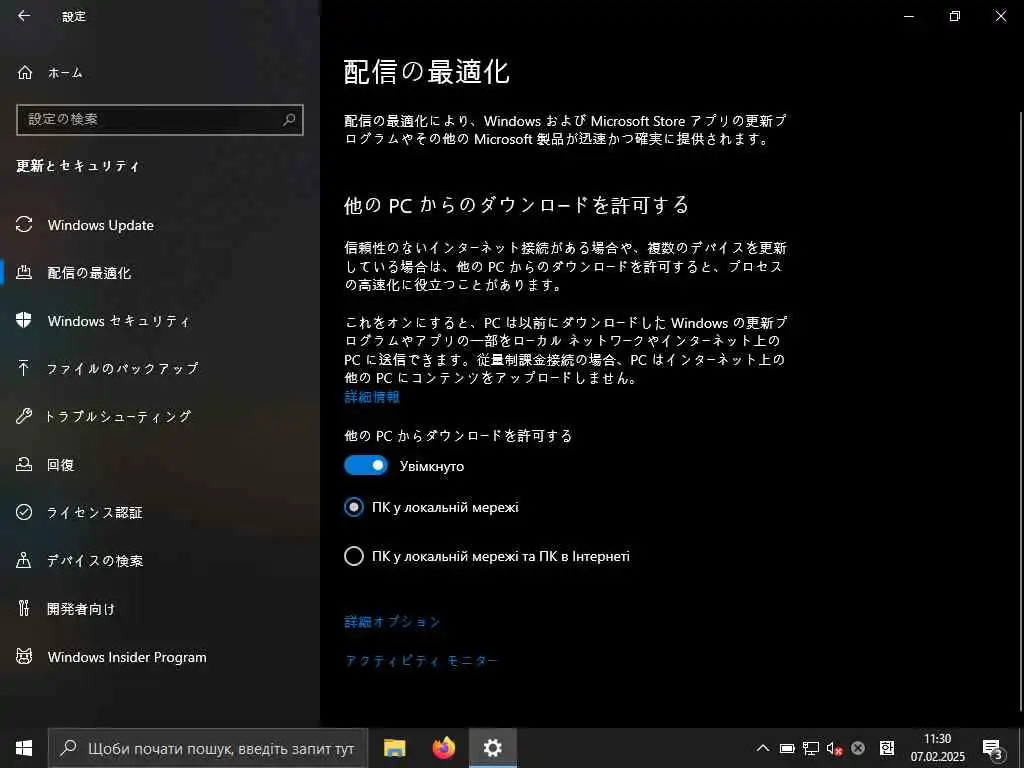The width and height of the screenshot is (1024, 768).
Task: Click the 更新とセキュリティ heading
Action: [78, 166]
